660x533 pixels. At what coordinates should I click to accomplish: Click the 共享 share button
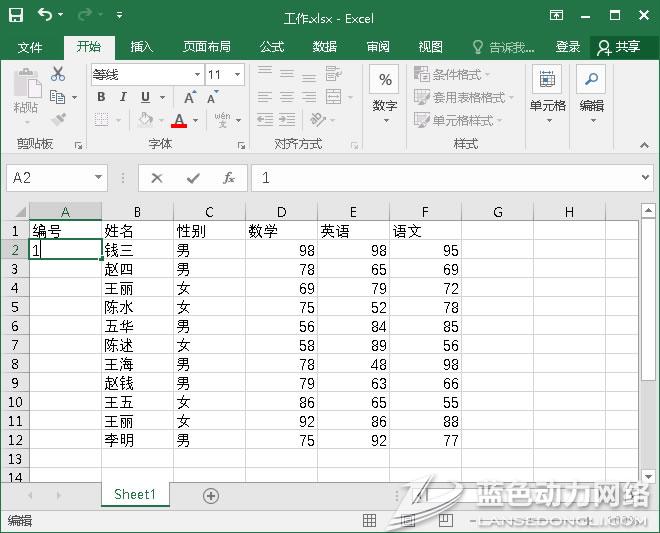619,47
